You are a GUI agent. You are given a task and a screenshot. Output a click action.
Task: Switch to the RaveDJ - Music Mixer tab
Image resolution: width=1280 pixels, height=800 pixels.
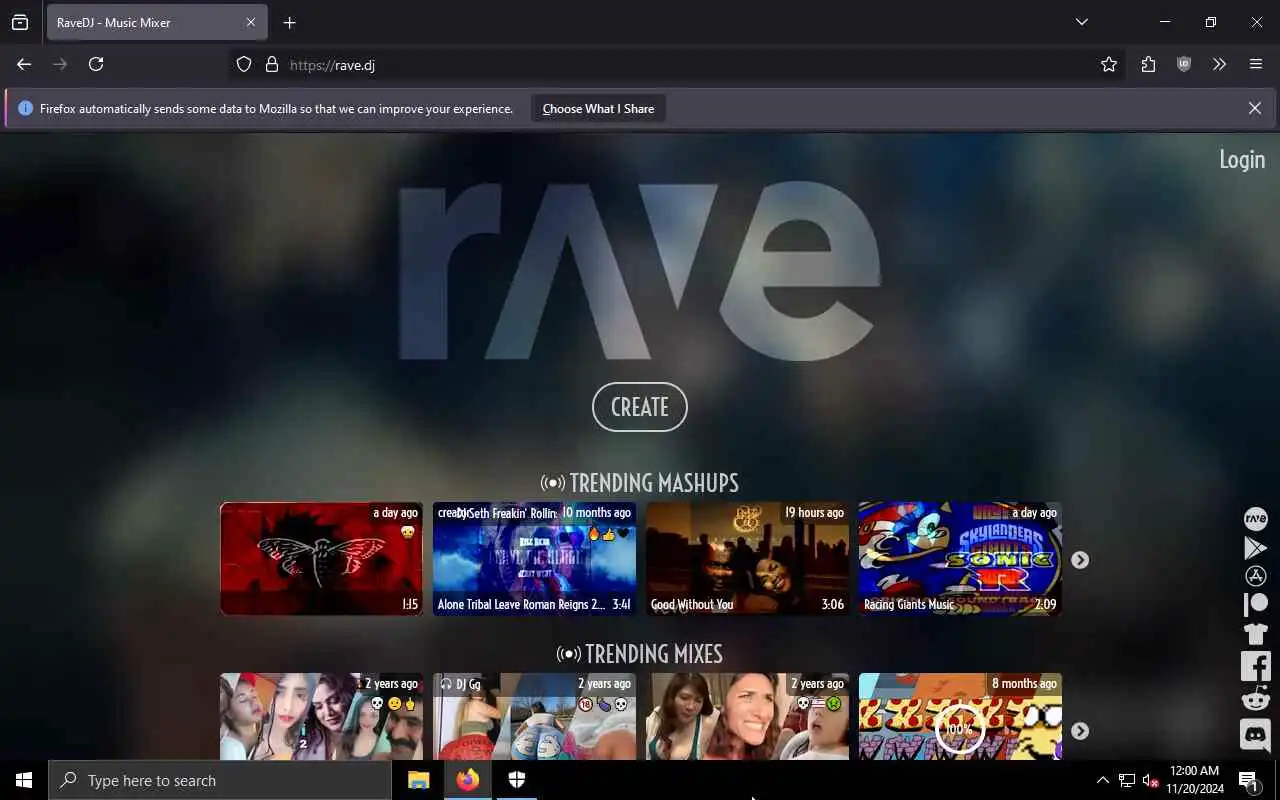[157, 22]
